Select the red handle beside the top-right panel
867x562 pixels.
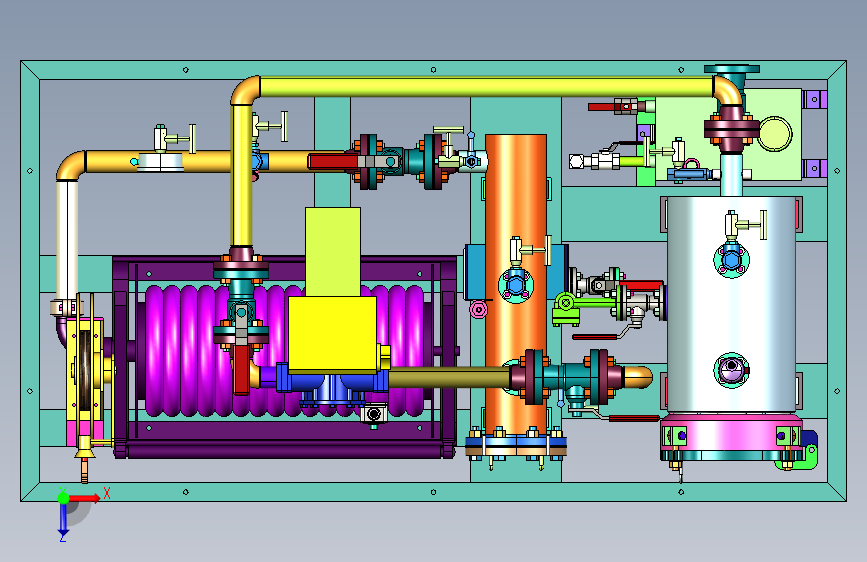pos(602,107)
